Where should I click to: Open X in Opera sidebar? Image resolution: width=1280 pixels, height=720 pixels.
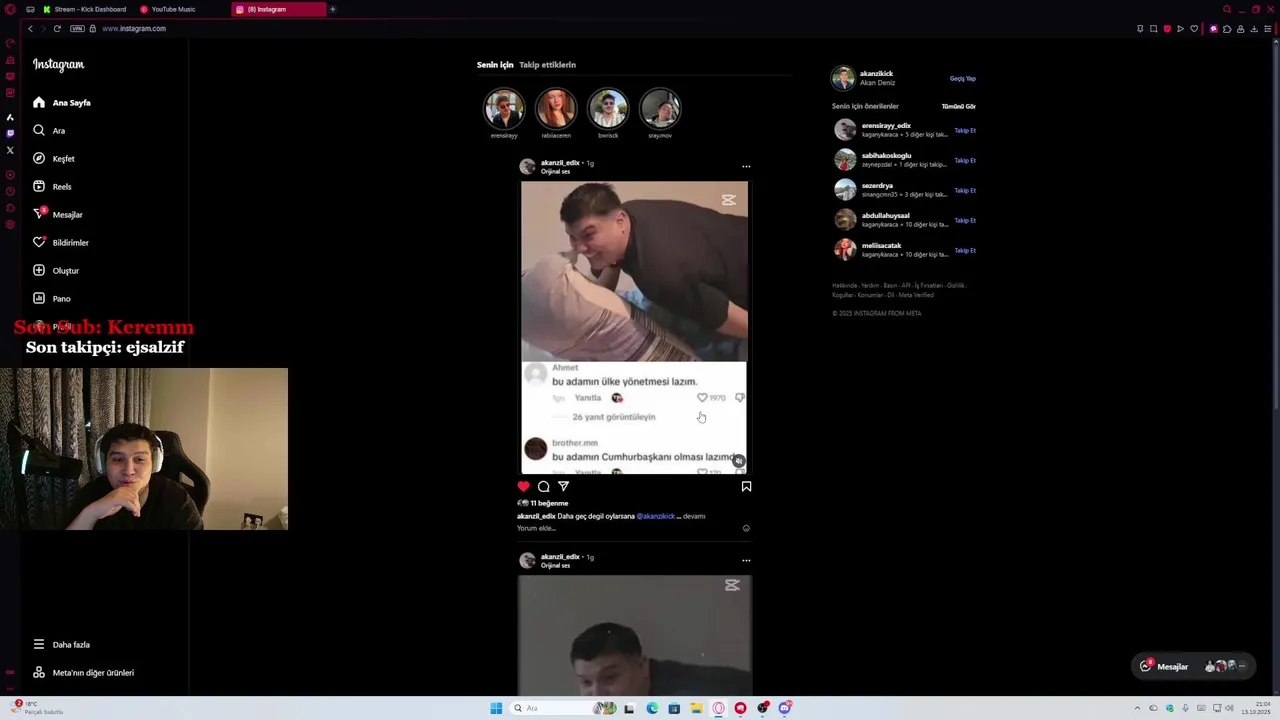[10, 150]
